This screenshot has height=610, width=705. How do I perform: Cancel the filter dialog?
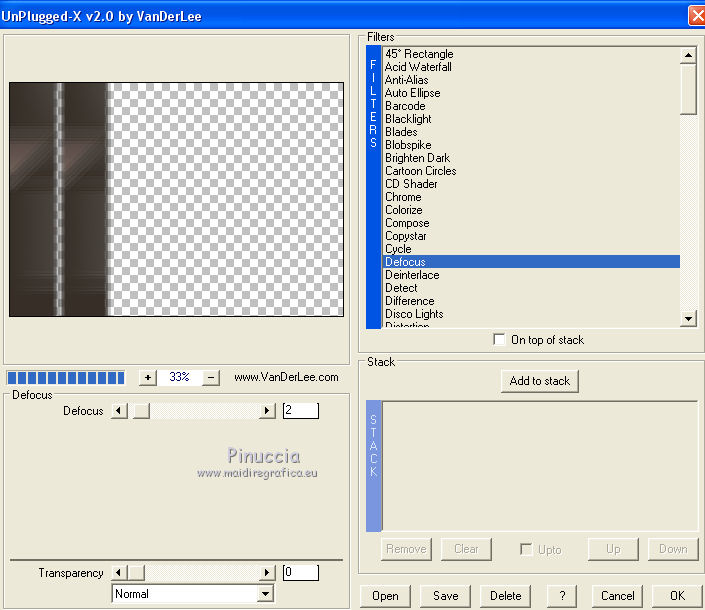click(617, 596)
